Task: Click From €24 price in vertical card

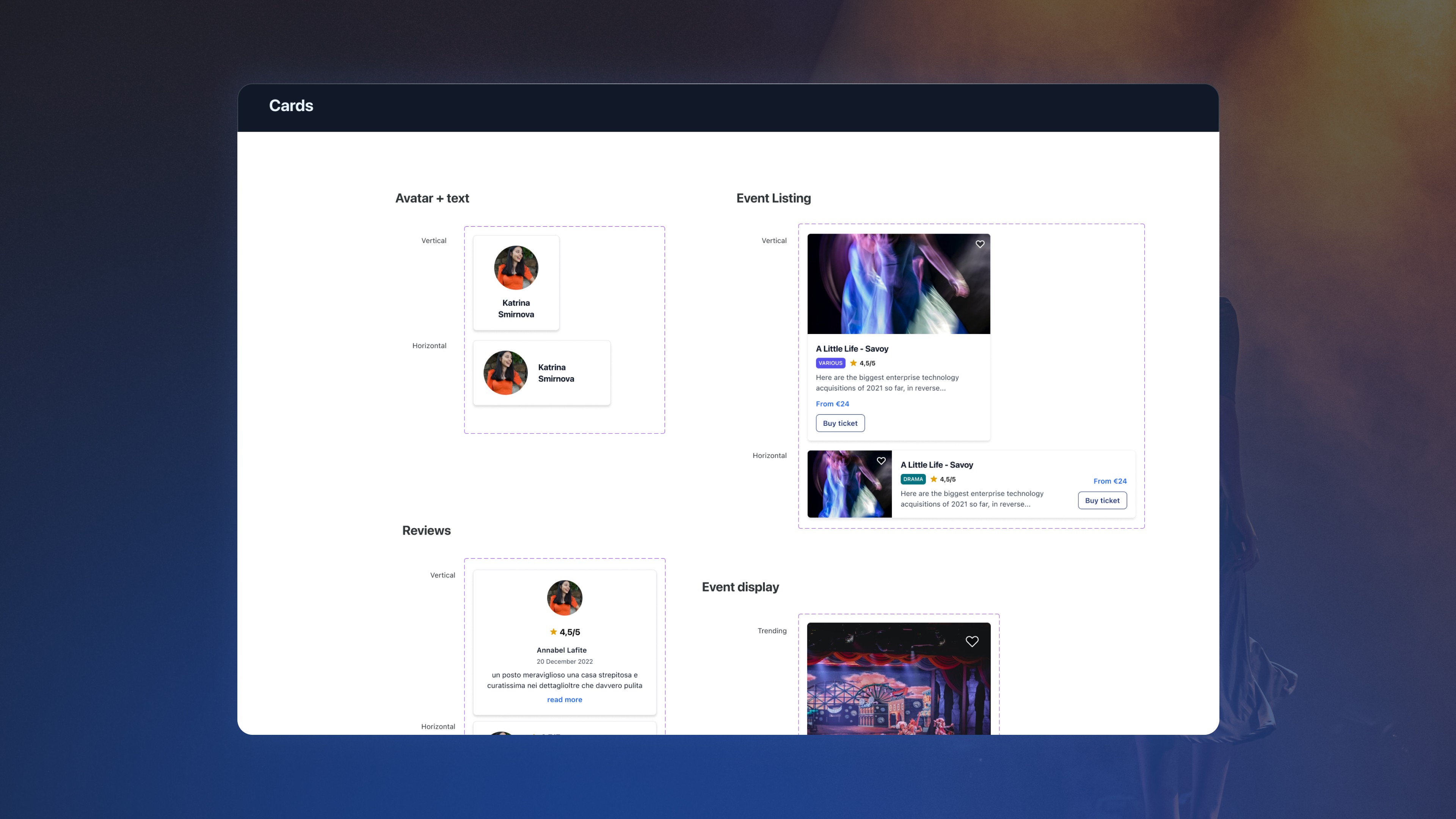Action: point(832,403)
